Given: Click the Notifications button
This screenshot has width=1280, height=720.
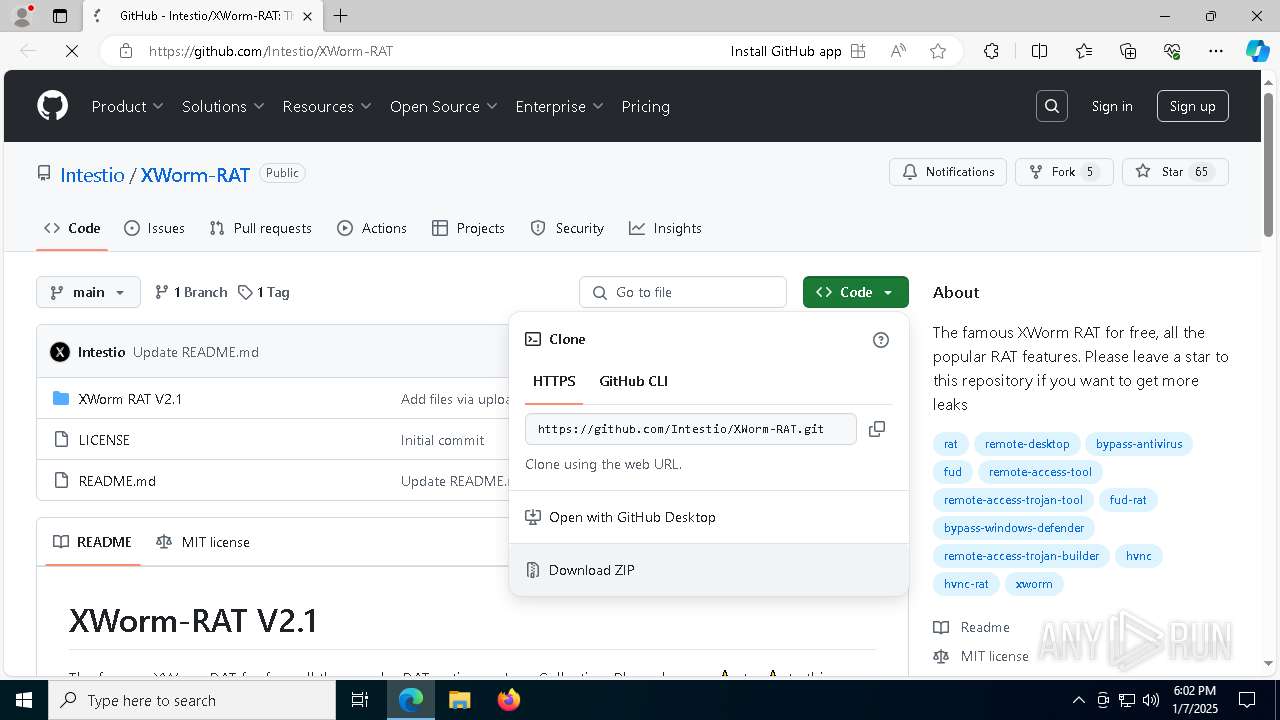Looking at the screenshot, I should [x=948, y=172].
